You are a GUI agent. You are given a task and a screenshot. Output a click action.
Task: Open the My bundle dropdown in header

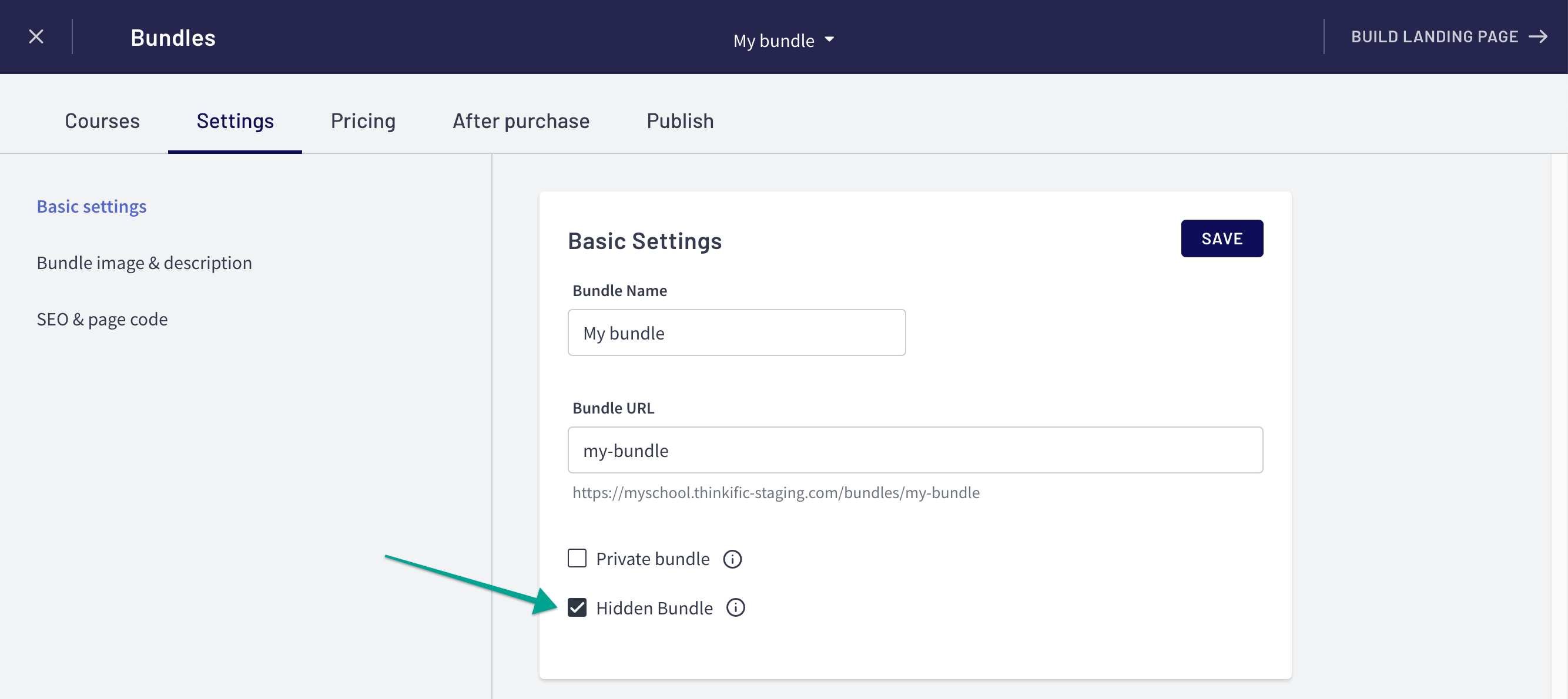click(783, 40)
